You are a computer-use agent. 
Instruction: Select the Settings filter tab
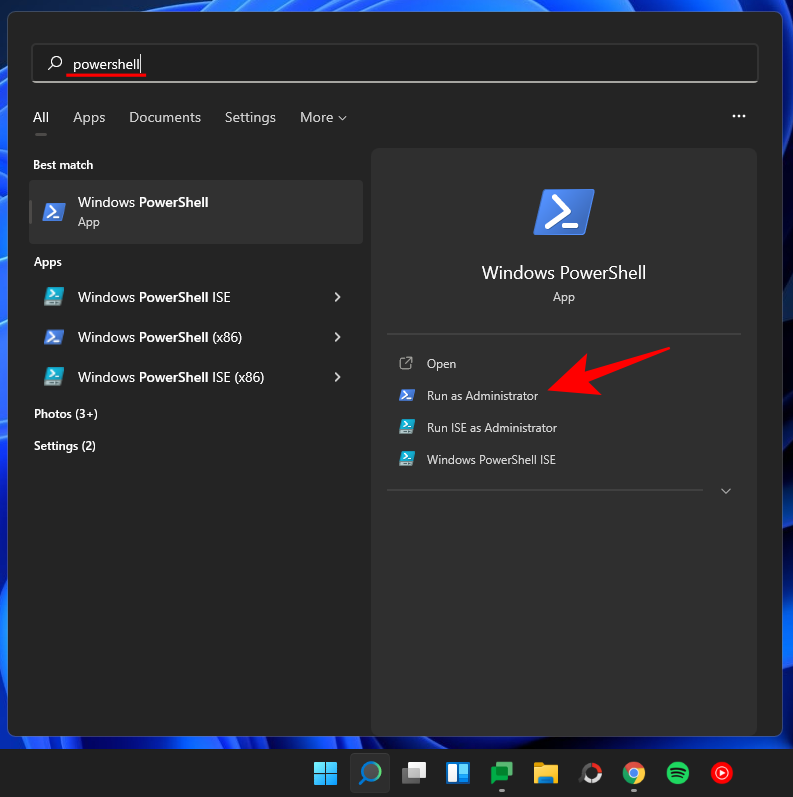tap(250, 117)
